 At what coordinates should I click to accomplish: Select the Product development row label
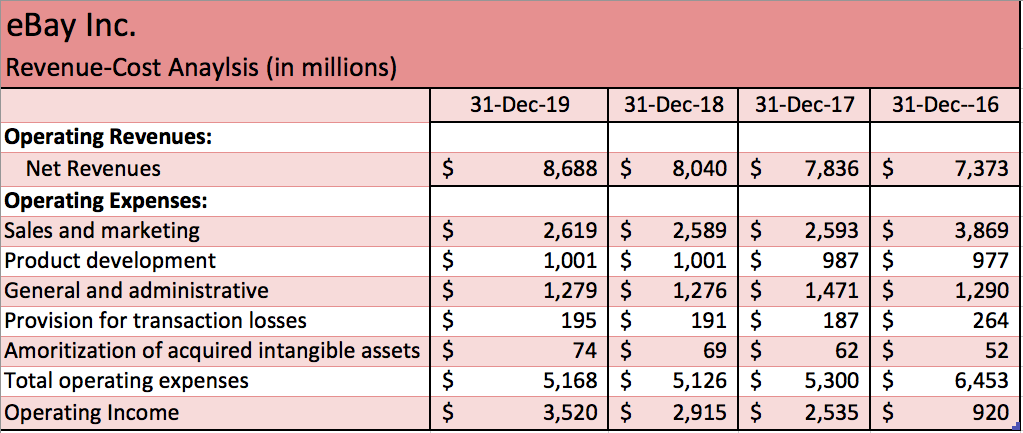coord(110,261)
